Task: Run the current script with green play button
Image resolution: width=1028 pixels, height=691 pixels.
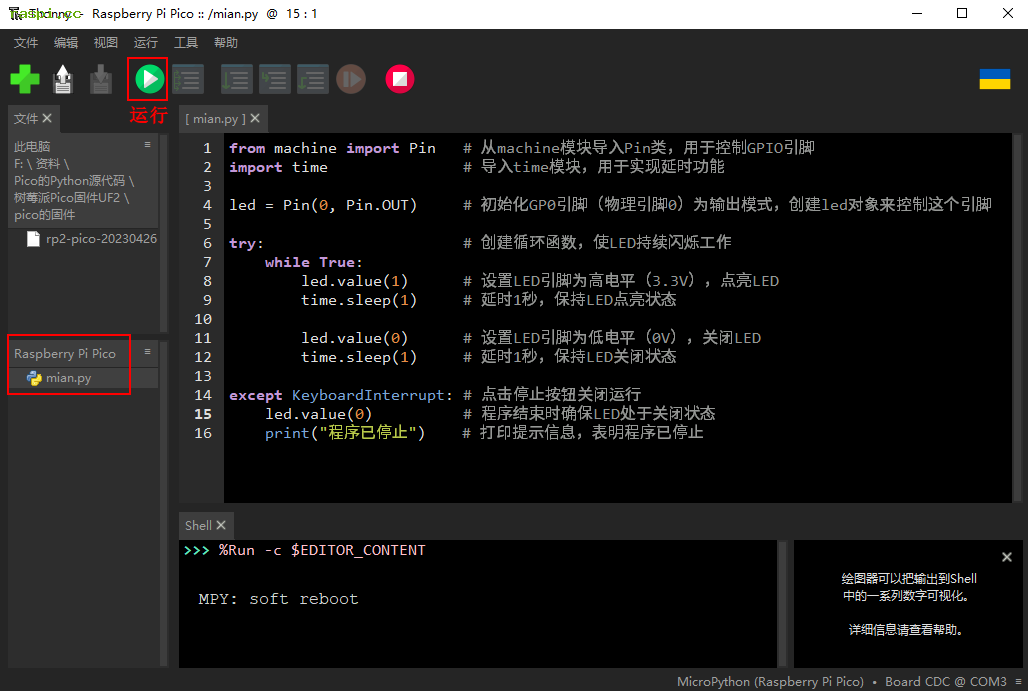Action: click(x=148, y=79)
